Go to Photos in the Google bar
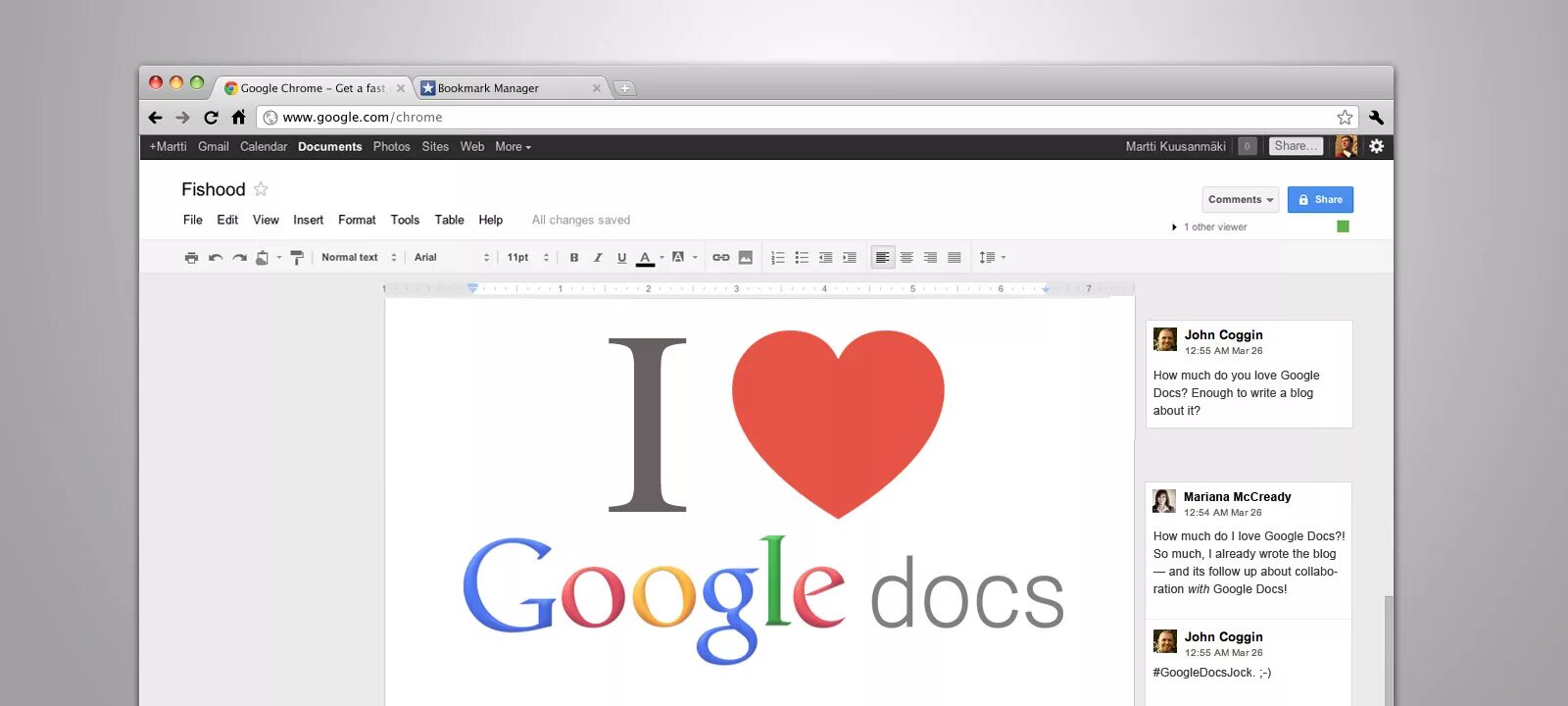Screen dimensions: 1568x706 tap(391, 147)
